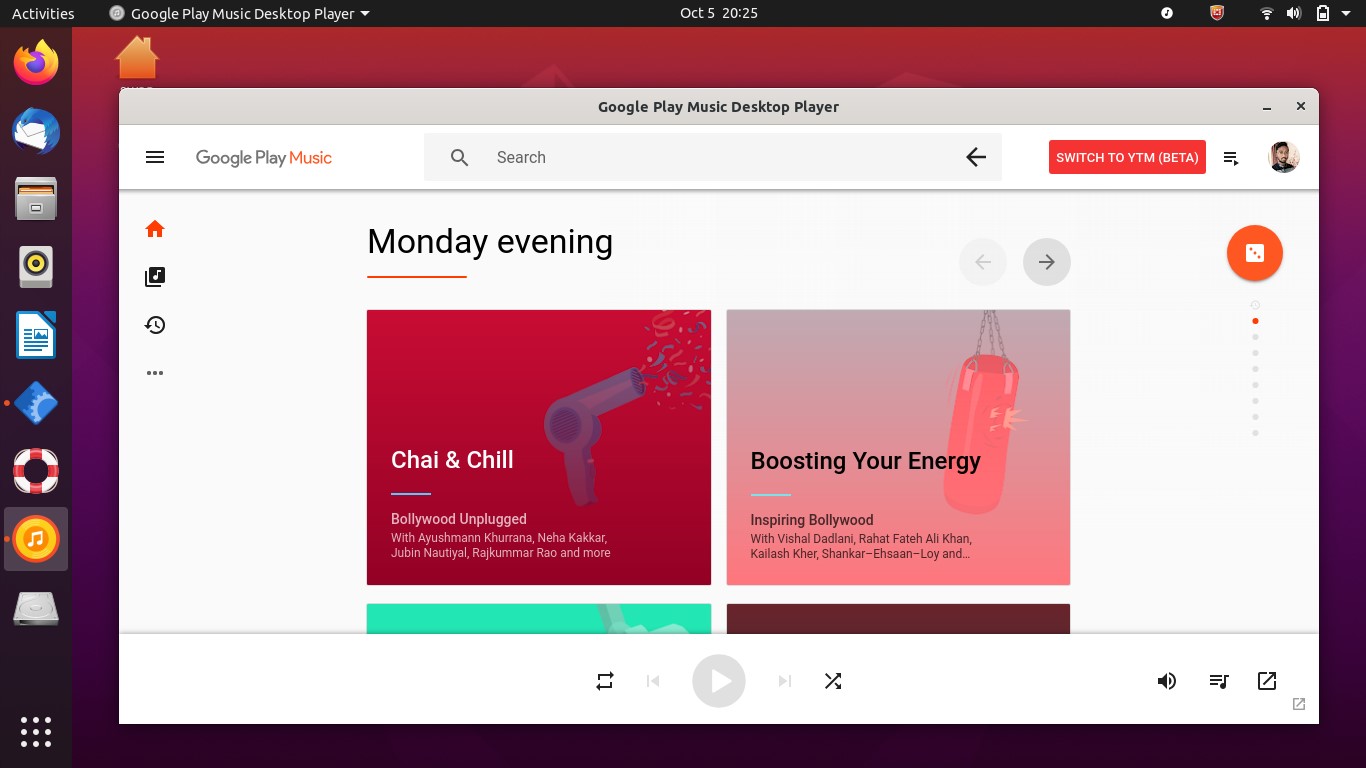Open Activities overview

(43, 13)
